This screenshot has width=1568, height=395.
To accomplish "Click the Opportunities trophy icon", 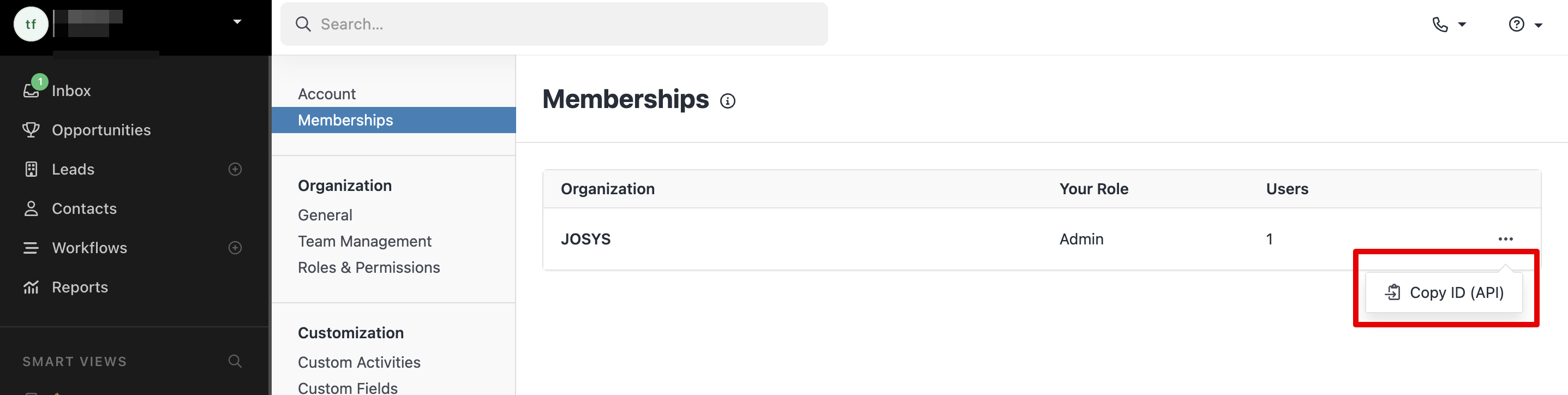I will click(31, 130).
